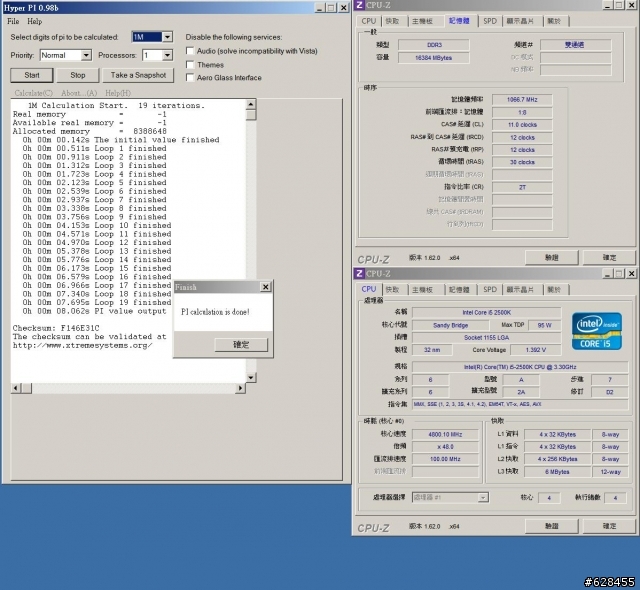This screenshot has height=590, width=640.
Task: Toggle the Audio incompatibility with Vista checkbox
Action: click(x=190, y=51)
